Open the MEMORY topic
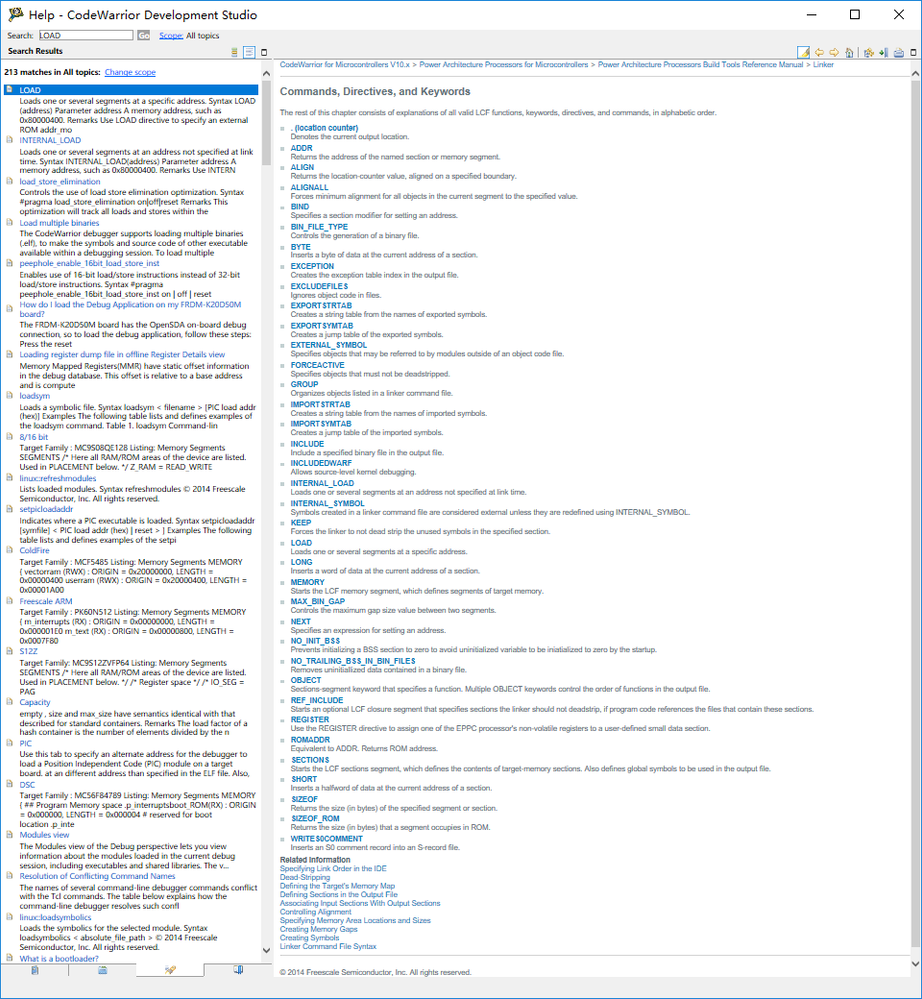 [308, 582]
